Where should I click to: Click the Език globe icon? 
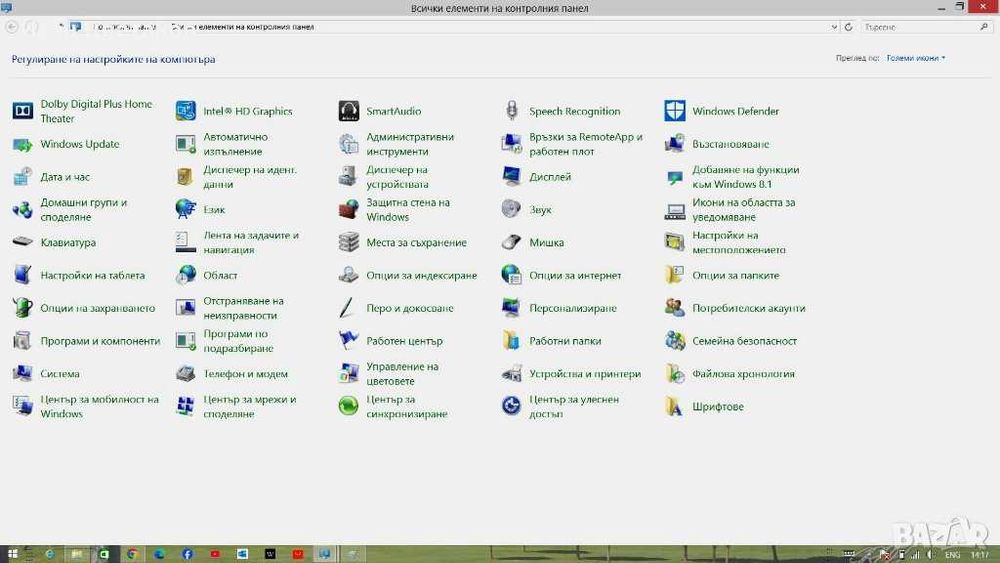point(186,209)
